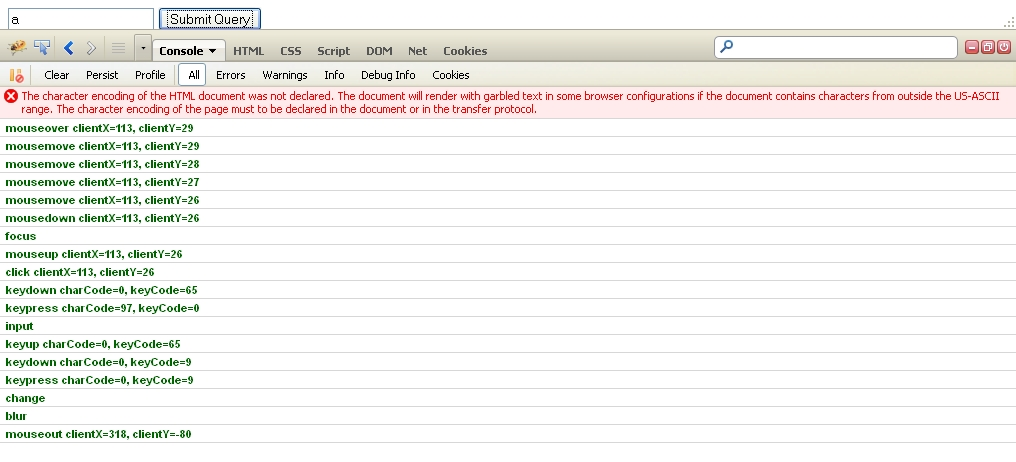1016x462 pixels.
Task: Click the red error icon on encoding message
Action: click(11, 97)
